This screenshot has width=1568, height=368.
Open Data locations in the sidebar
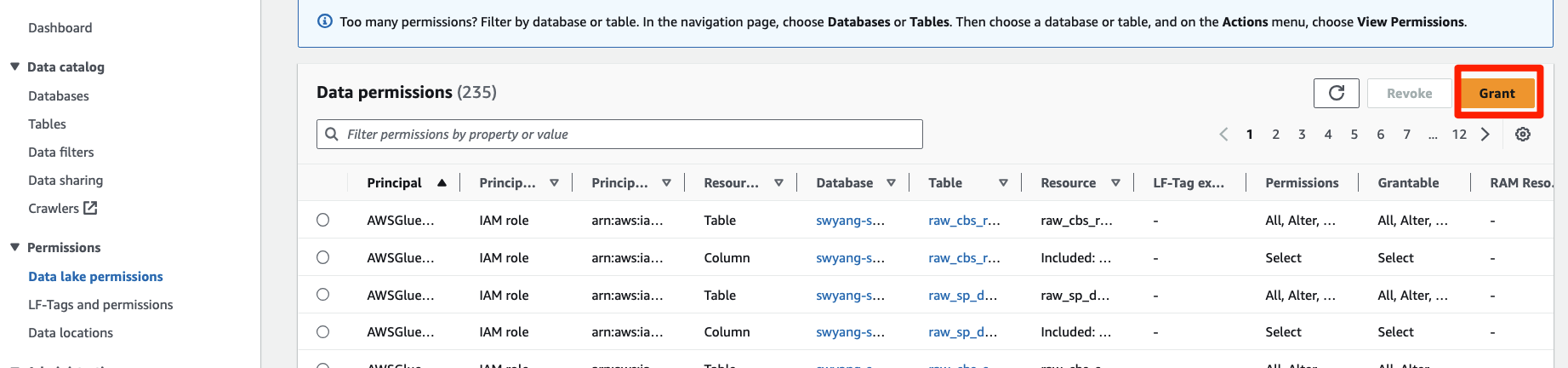[71, 333]
